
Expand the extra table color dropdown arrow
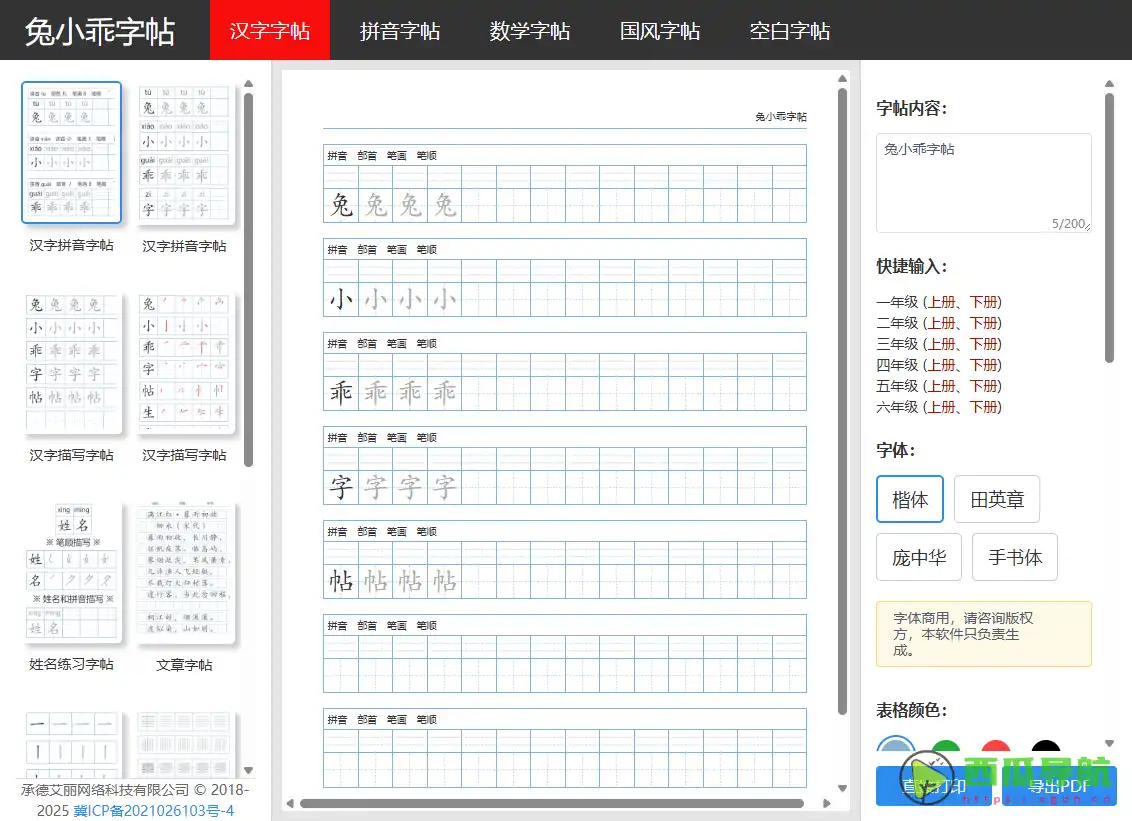coord(1107,745)
